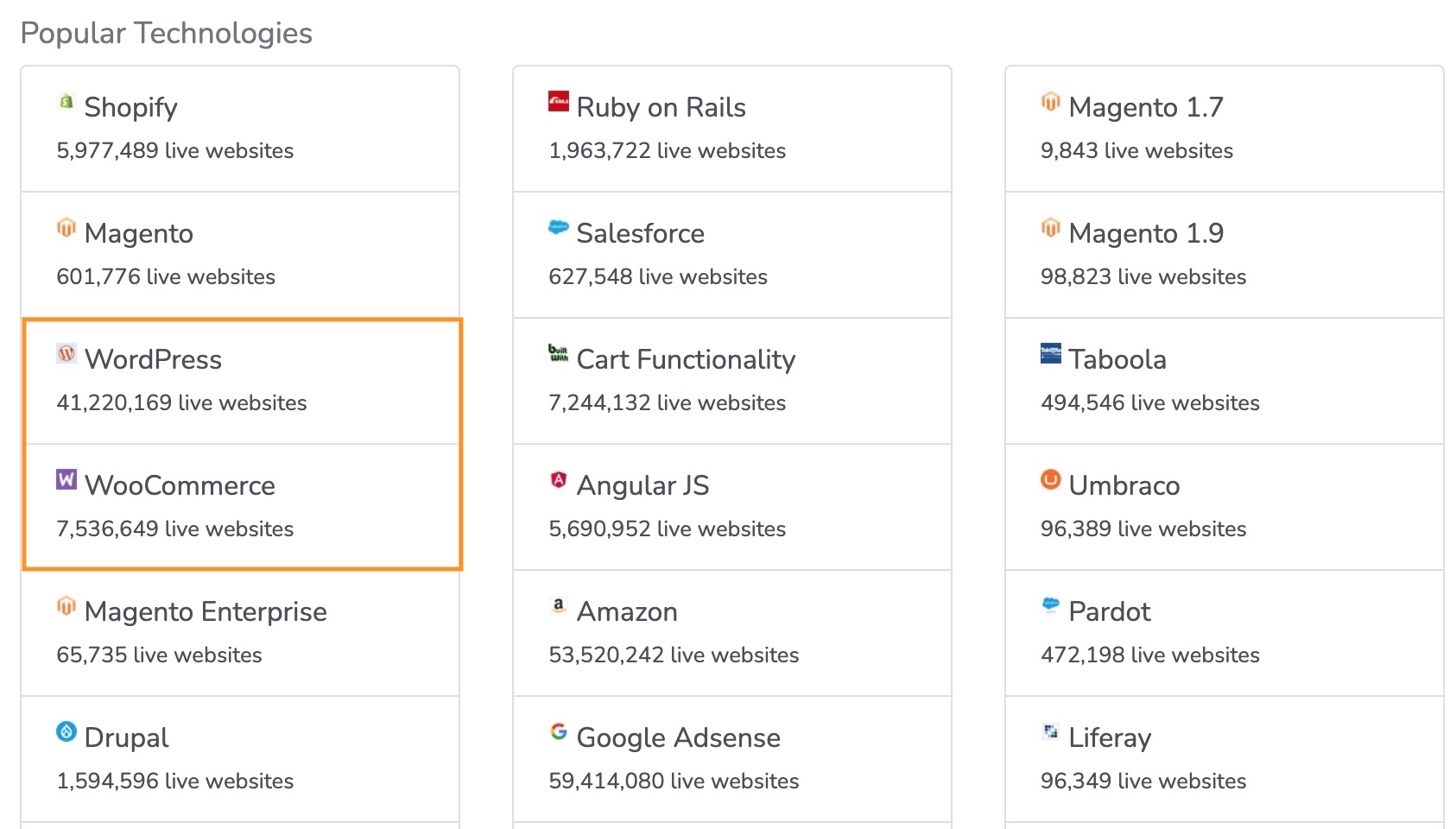The image size is (1456, 829).
Task: Click the Drupal drop icon
Action: [x=66, y=731]
